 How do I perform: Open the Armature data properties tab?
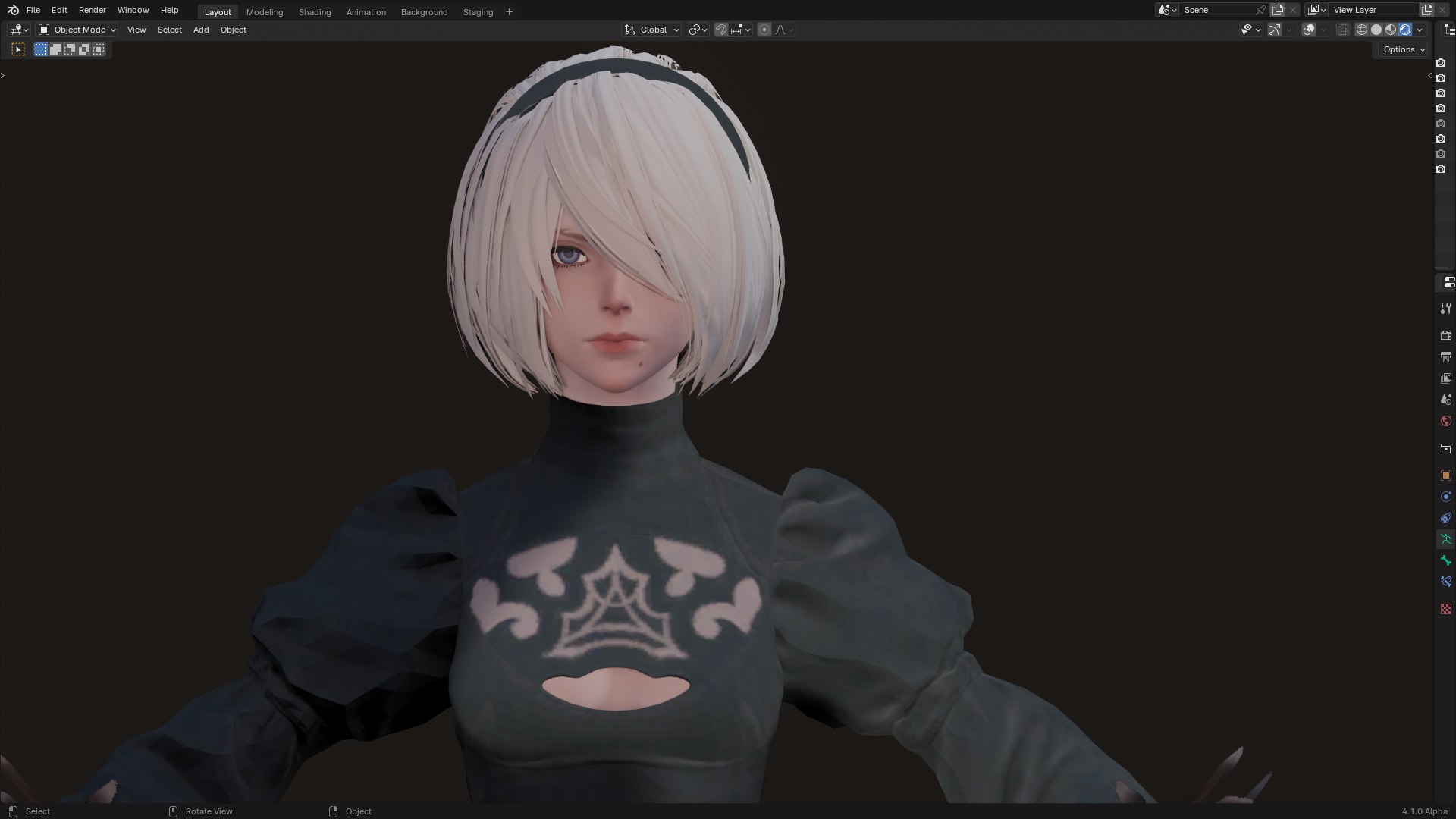click(x=1445, y=539)
